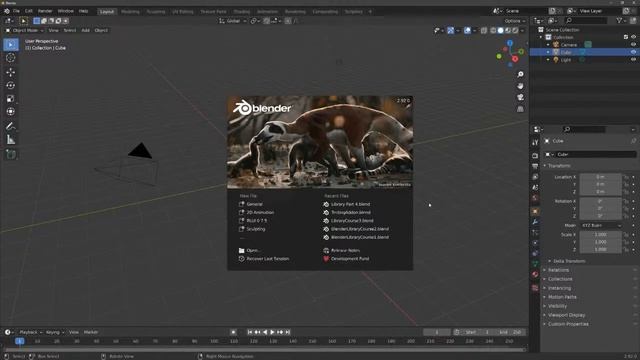Click the Light object icon in outliner

click(x=556, y=60)
